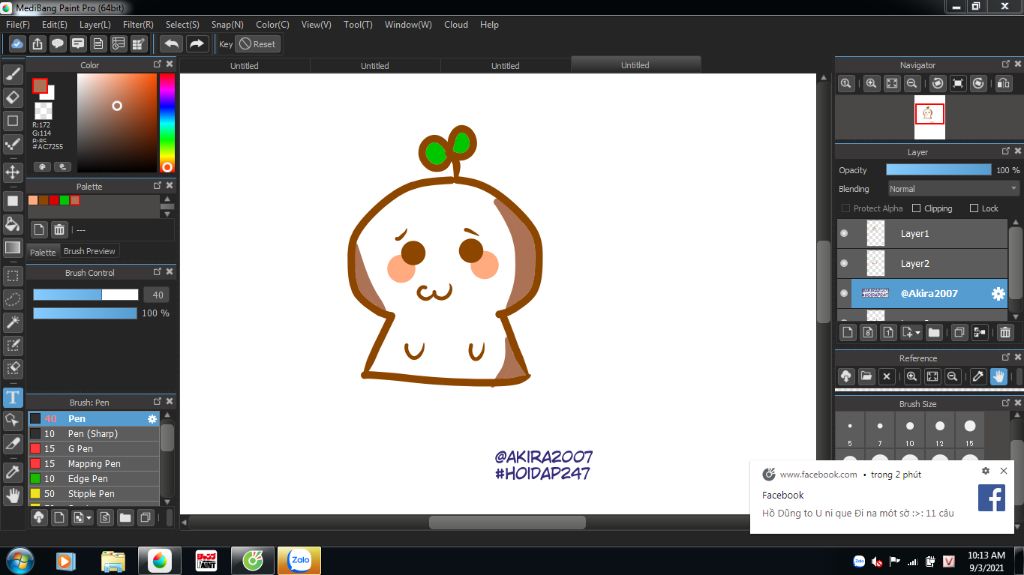Activate the eyedropper in Reference panel
This screenshot has width=1024, height=575.
(978, 376)
